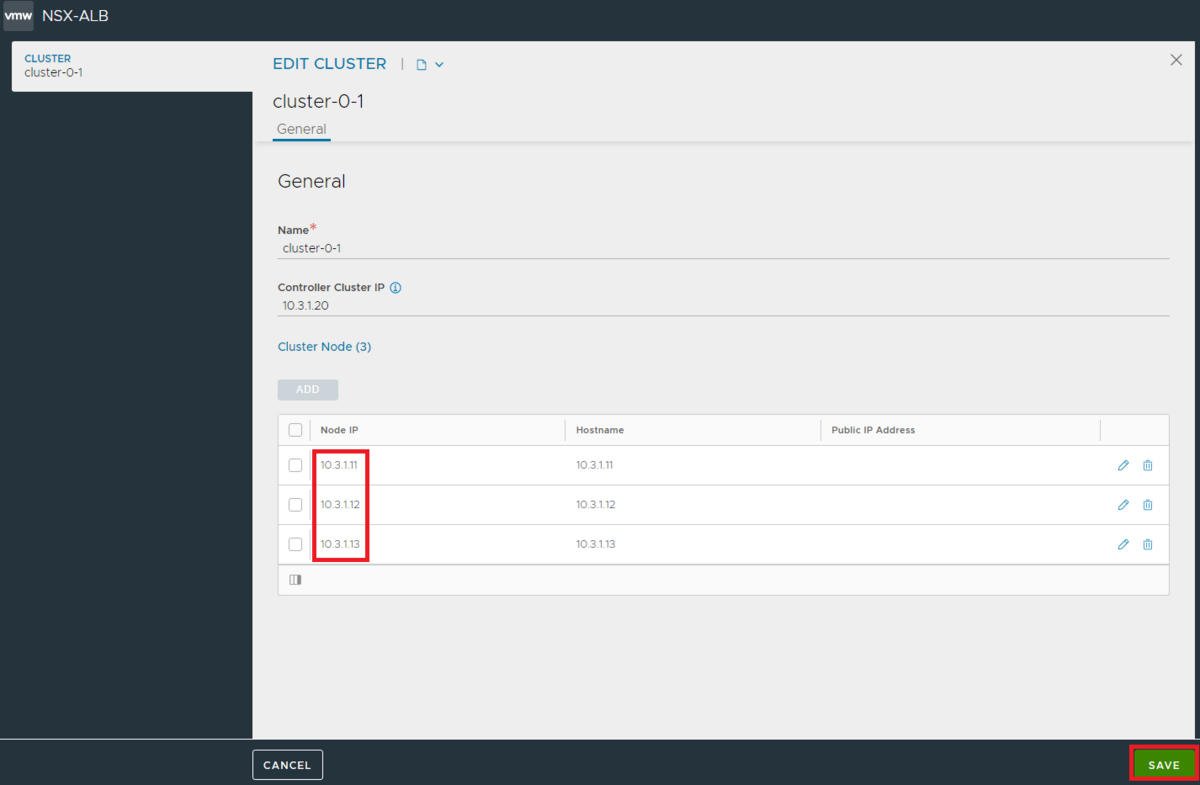Click the SAVE button
Image resolution: width=1200 pixels, height=785 pixels.
tap(1164, 765)
